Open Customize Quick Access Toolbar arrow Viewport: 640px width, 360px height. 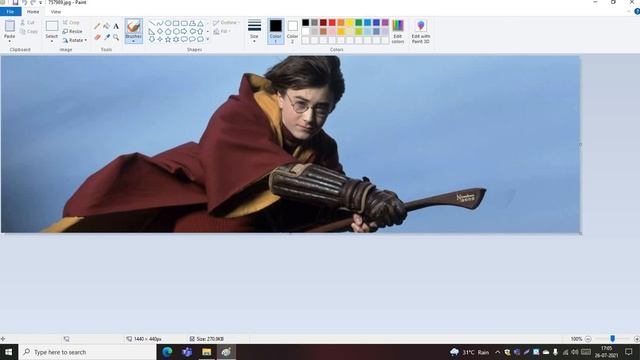40,2
